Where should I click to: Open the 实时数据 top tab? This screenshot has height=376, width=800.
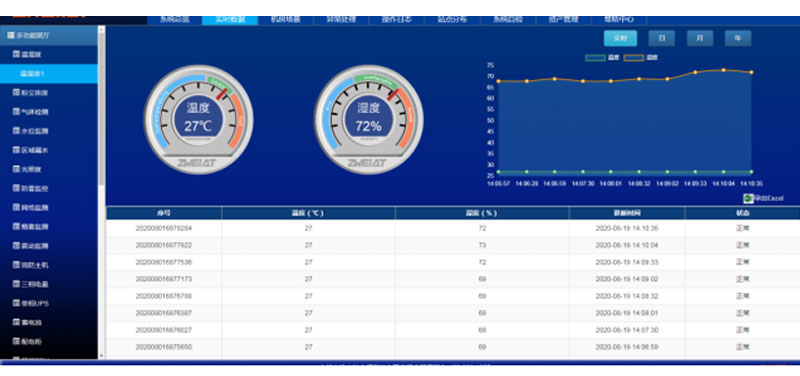pos(230,20)
